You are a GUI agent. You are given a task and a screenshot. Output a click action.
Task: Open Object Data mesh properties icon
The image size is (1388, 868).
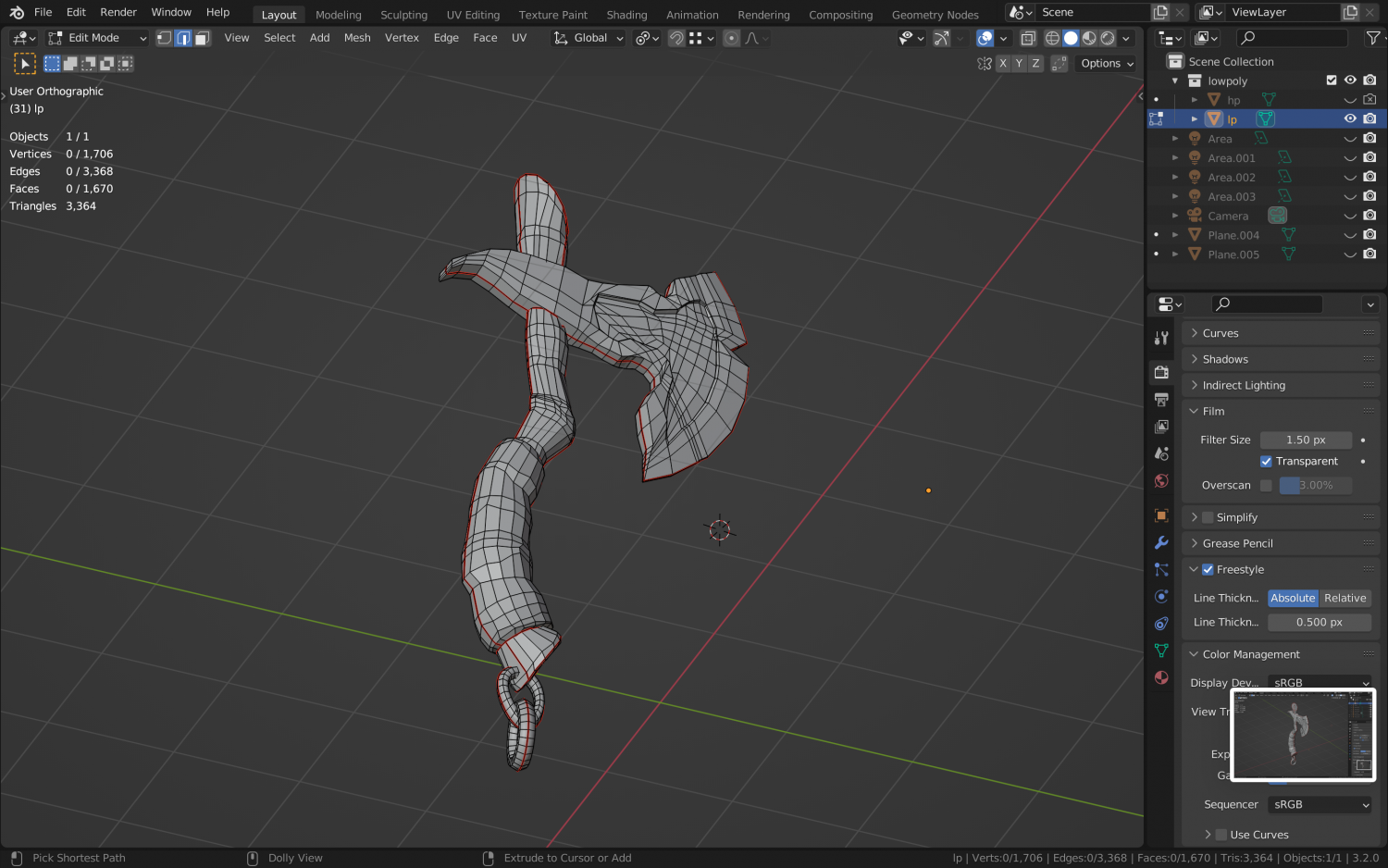pos(1161,651)
